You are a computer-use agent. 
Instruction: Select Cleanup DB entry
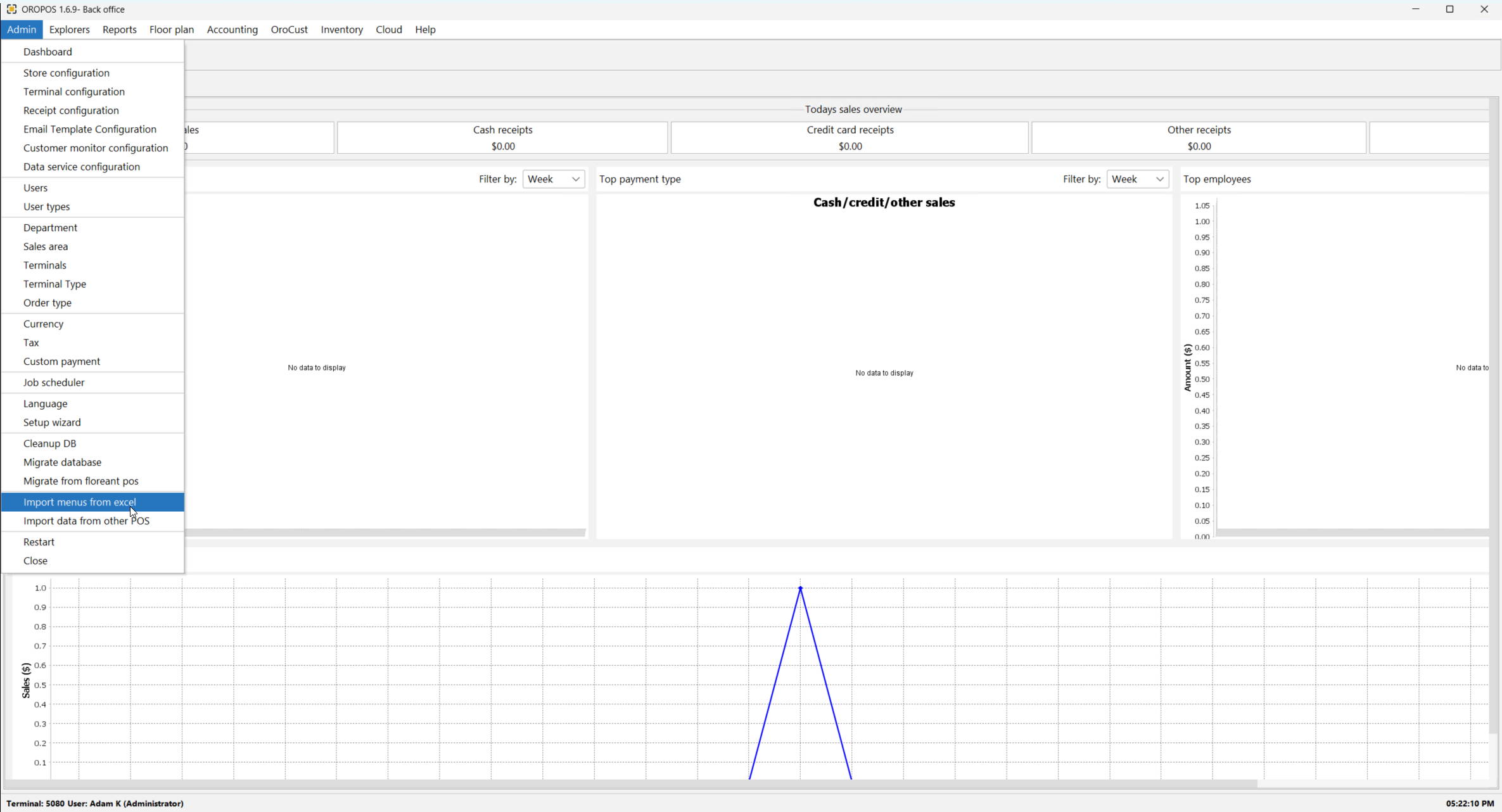[x=92, y=444]
